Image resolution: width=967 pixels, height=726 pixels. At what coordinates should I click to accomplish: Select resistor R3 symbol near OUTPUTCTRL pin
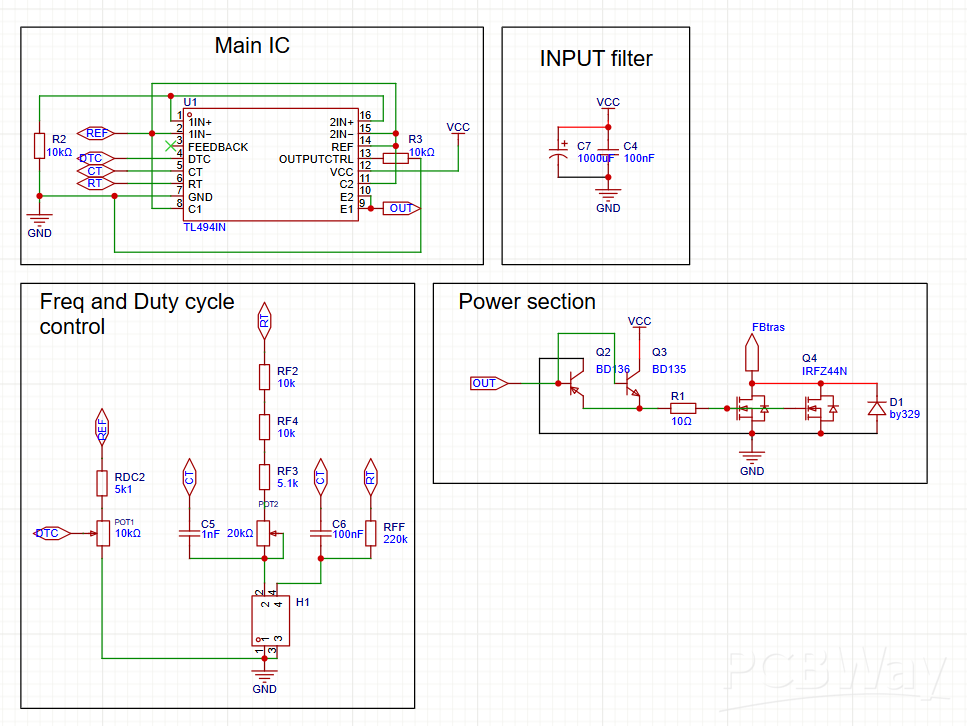point(395,159)
